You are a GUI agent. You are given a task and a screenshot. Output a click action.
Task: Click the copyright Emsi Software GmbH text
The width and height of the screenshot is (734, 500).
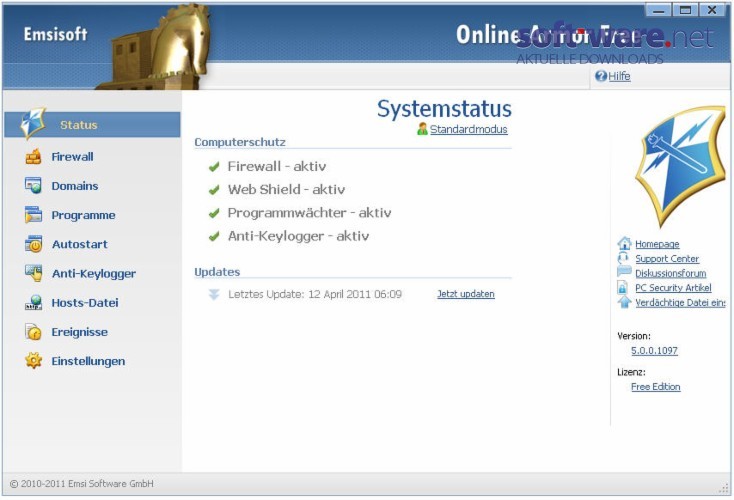[x=82, y=484]
